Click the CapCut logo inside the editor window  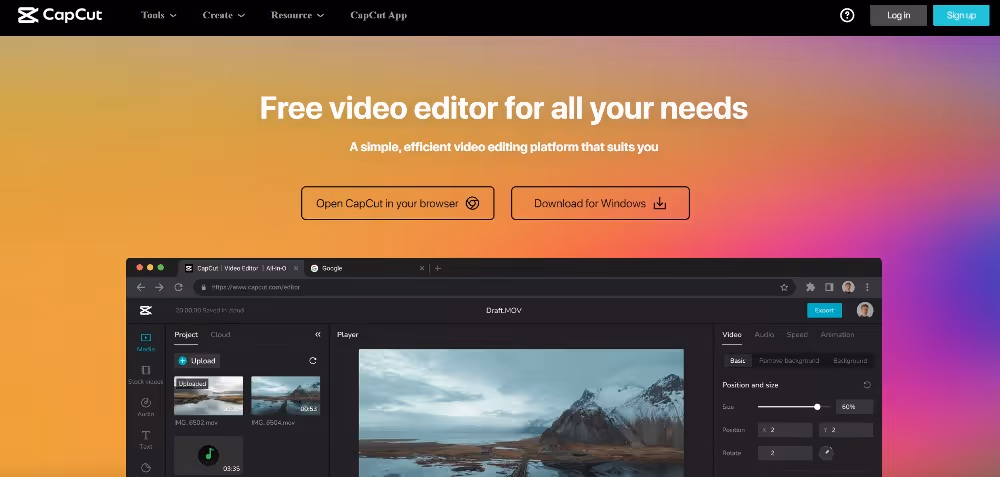pyautogui.click(x=145, y=311)
